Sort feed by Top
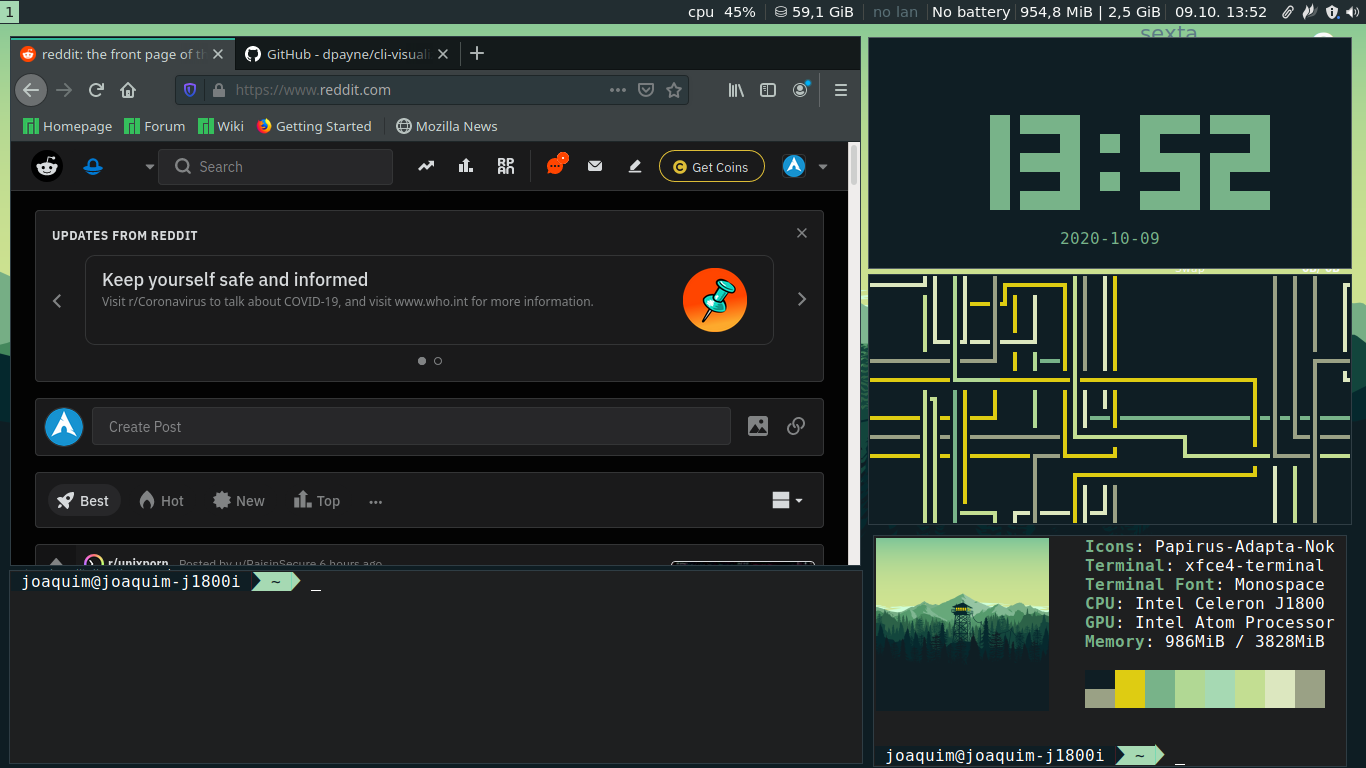Screen dimensions: 1366x768 coord(317,501)
